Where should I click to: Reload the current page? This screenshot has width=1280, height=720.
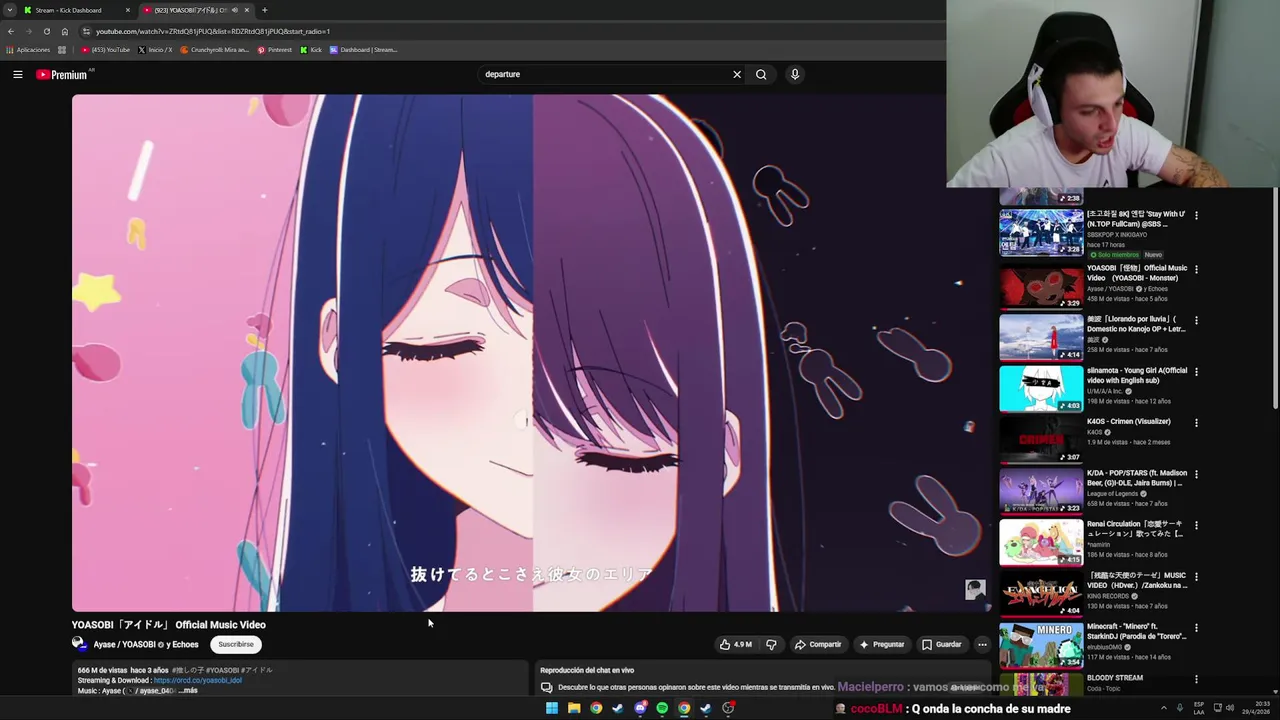[x=46, y=31]
